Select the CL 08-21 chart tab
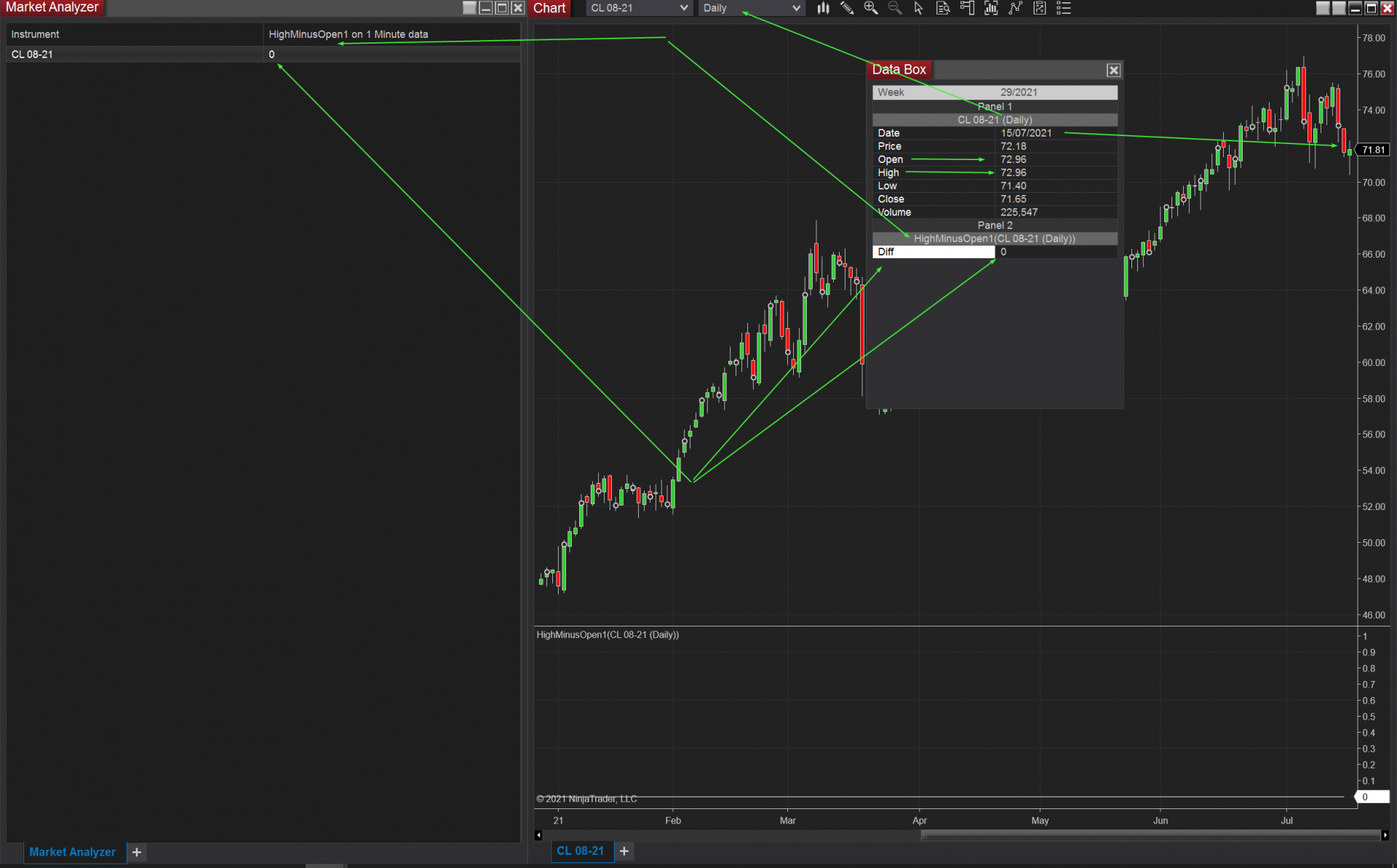 click(580, 851)
